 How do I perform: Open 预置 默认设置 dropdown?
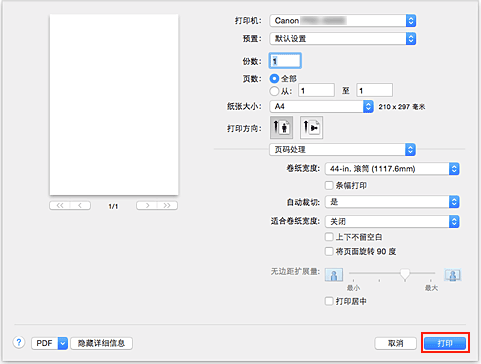[x=343, y=39]
